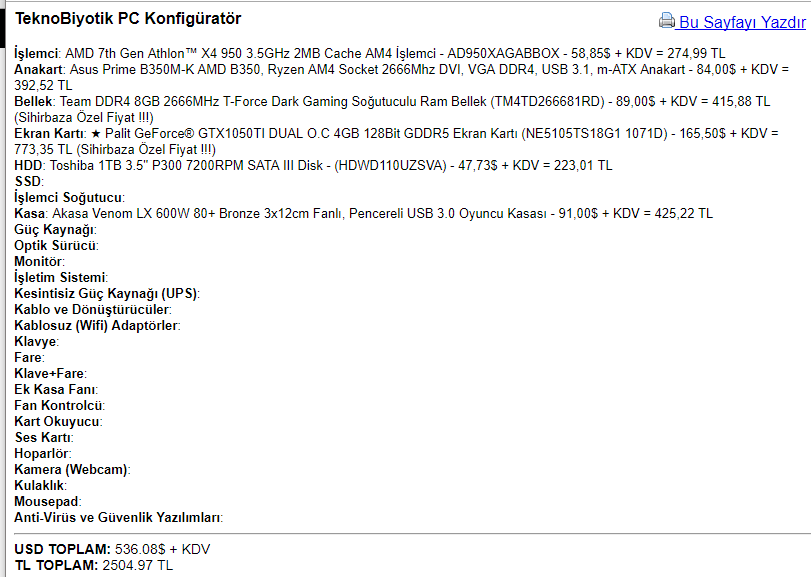Image resolution: width=811 pixels, height=577 pixels.
Task: Click the 773,35 TL graphics card price
Action: pos(43,149)
